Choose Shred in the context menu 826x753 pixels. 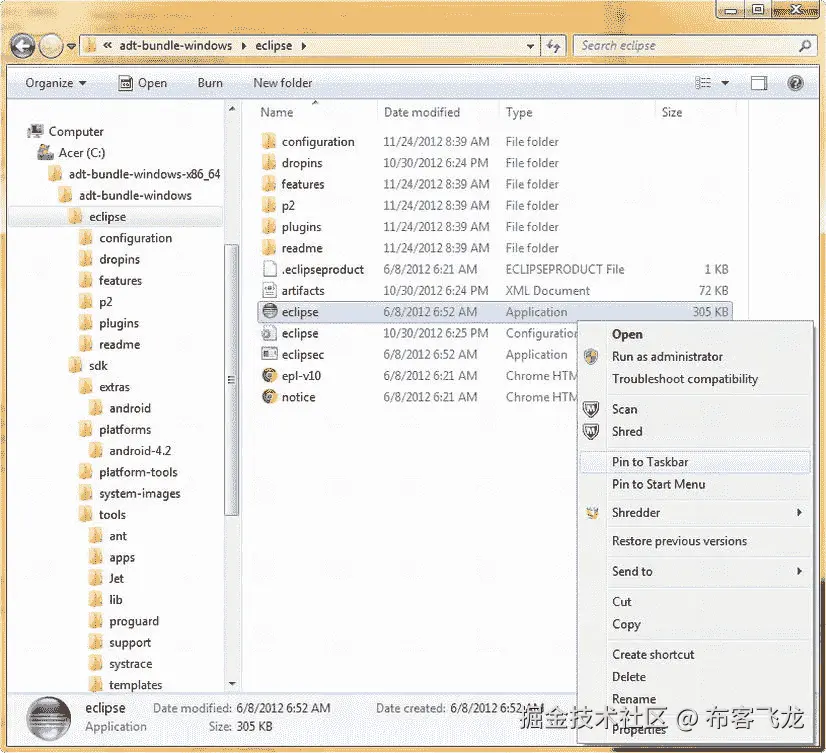[x=627, y=432]
